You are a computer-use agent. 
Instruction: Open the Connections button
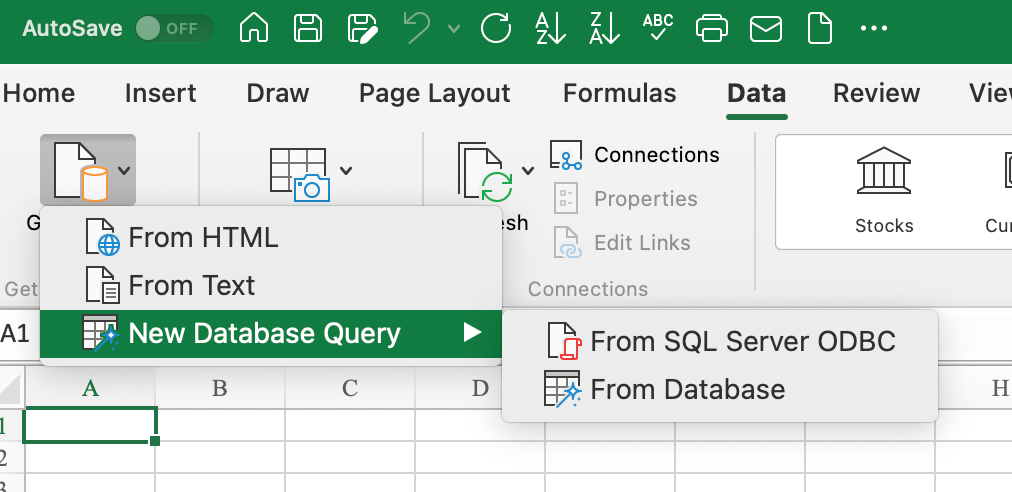[634, 155]
